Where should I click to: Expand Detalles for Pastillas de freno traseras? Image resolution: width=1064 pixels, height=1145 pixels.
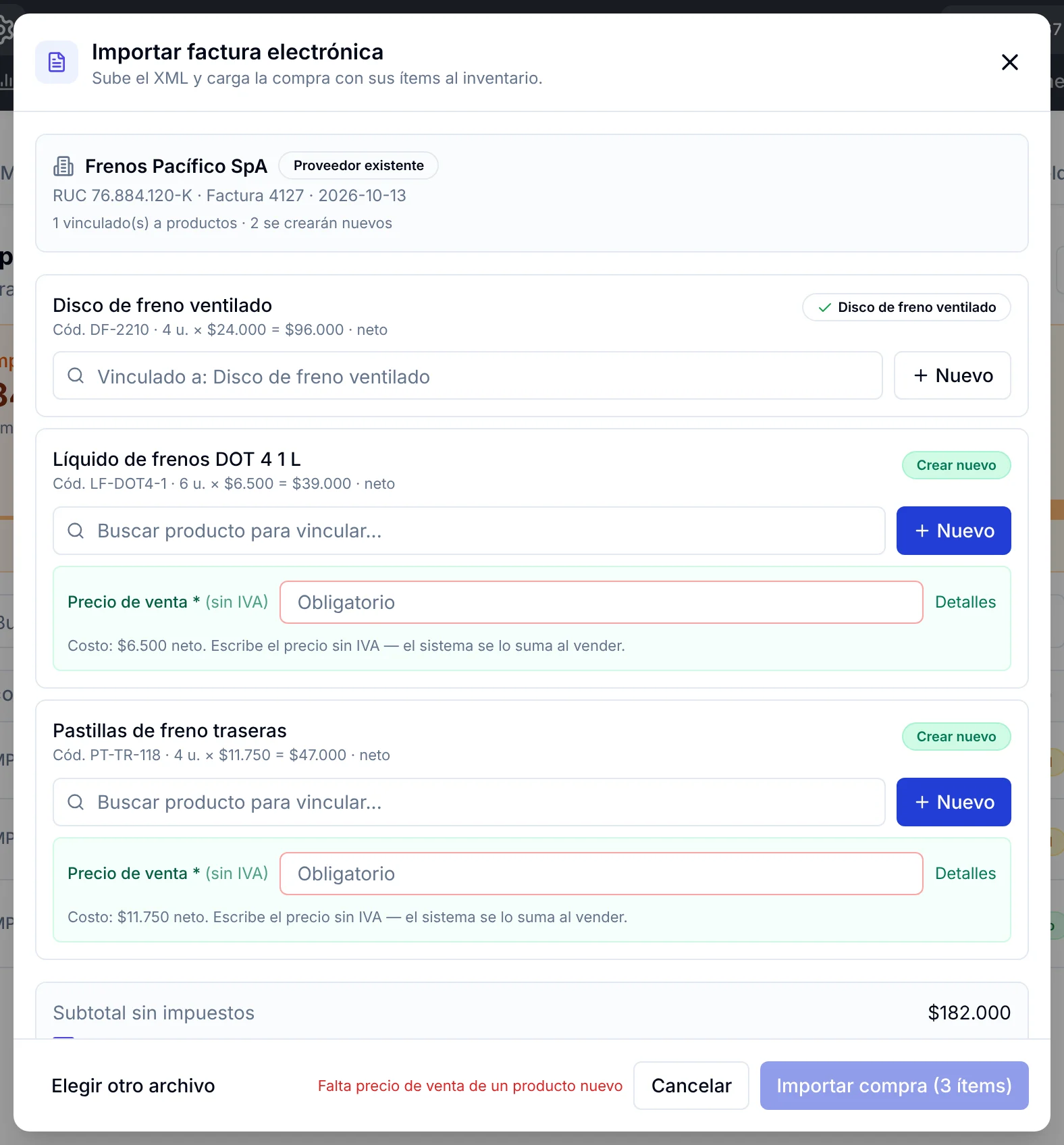[x=965, y=874]
